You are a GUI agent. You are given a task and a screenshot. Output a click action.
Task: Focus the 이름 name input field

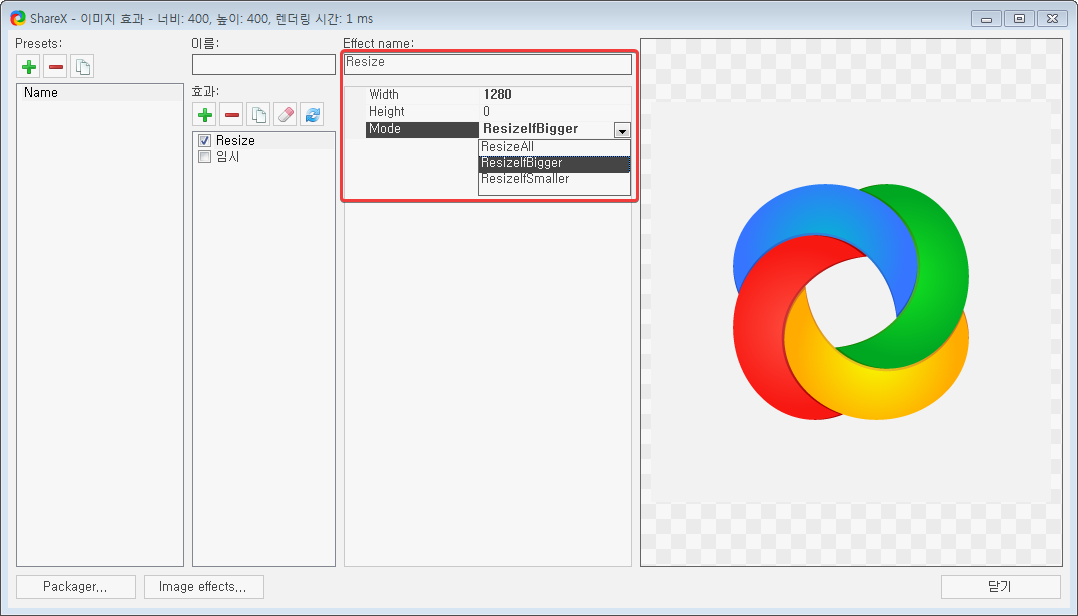tap(264, 65)
